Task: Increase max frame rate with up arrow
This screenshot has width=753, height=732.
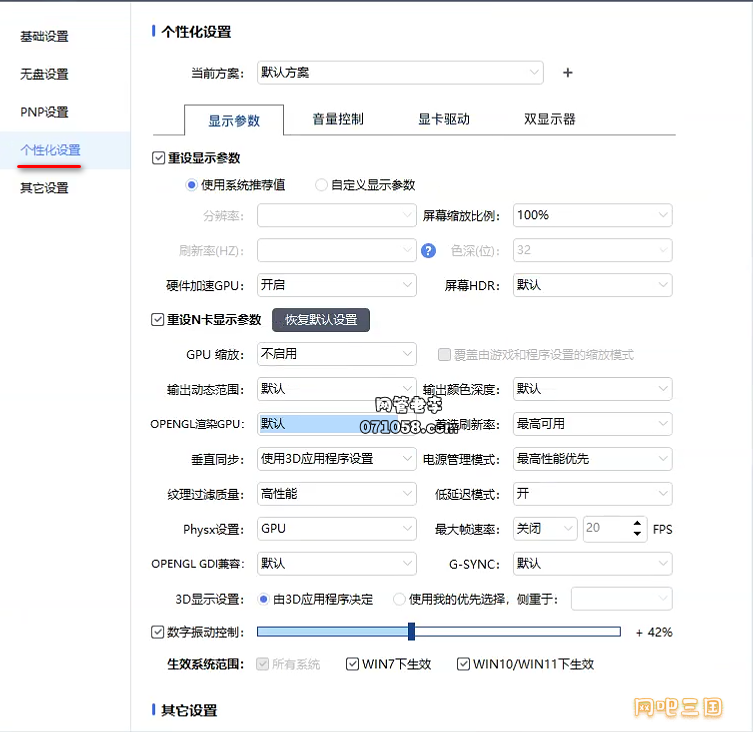Action: click(637, 523)
